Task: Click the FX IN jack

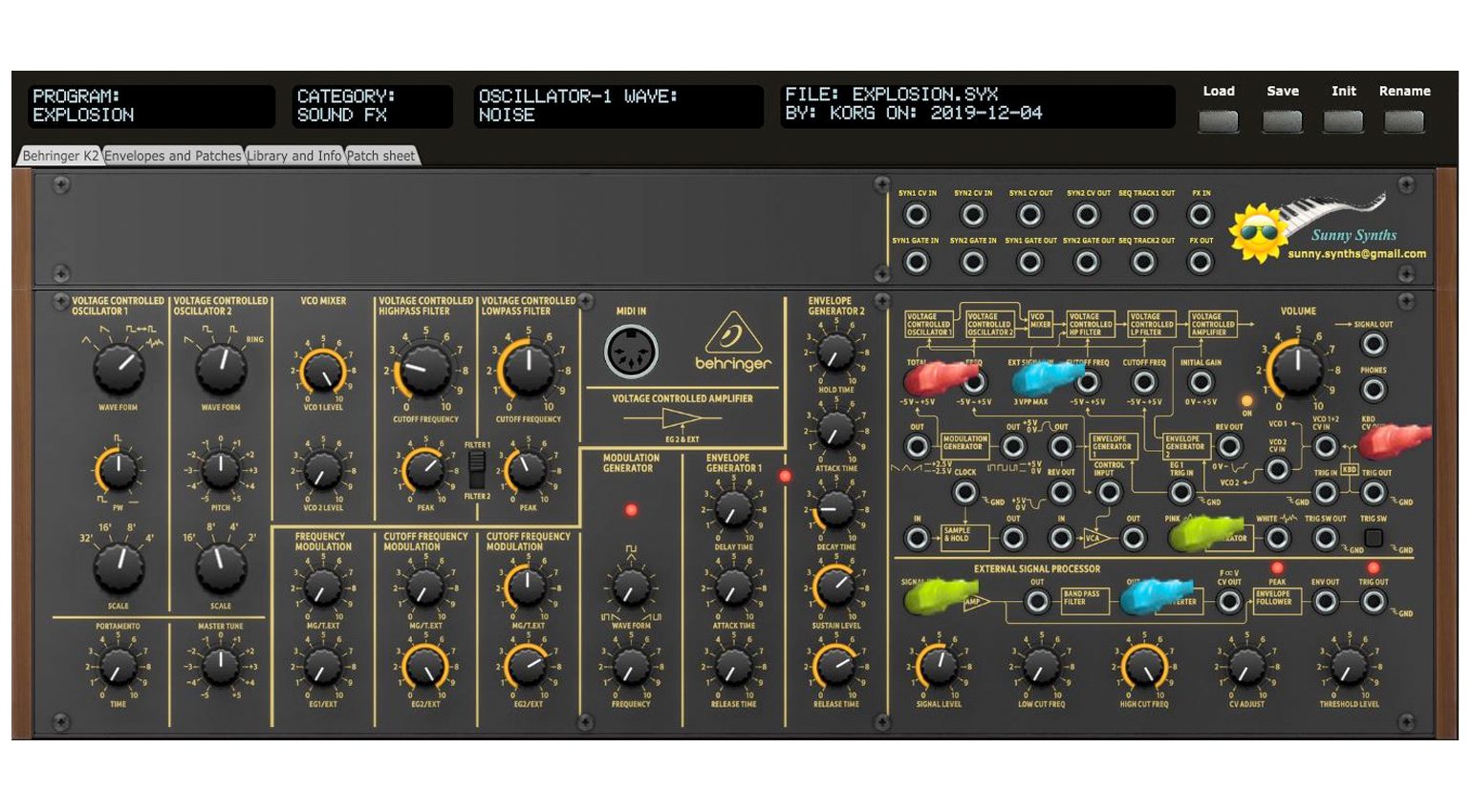Action: point(1201,215)
